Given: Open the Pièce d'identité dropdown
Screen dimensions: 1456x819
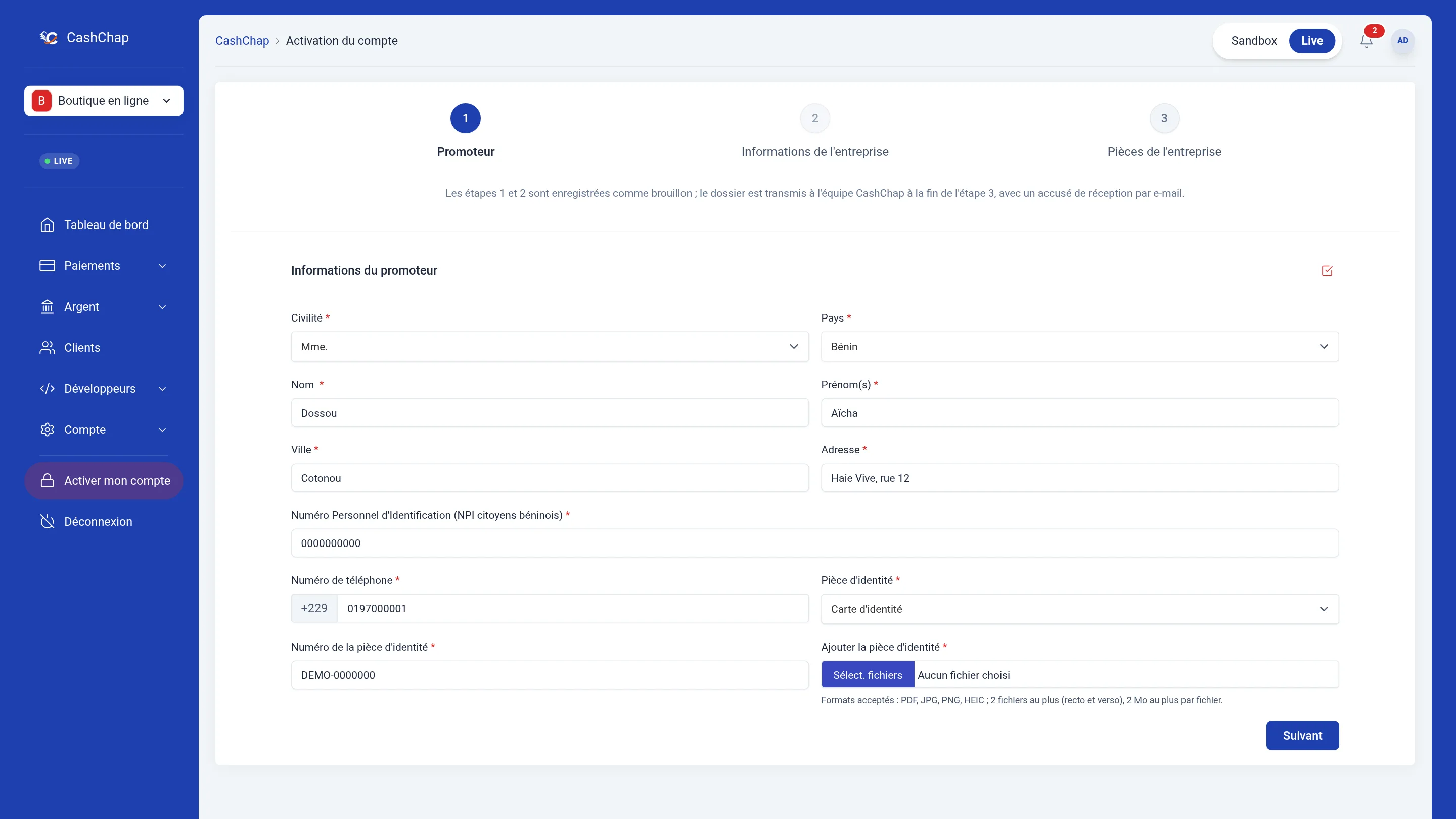Looking at the screenshot, I should 1079,609.
